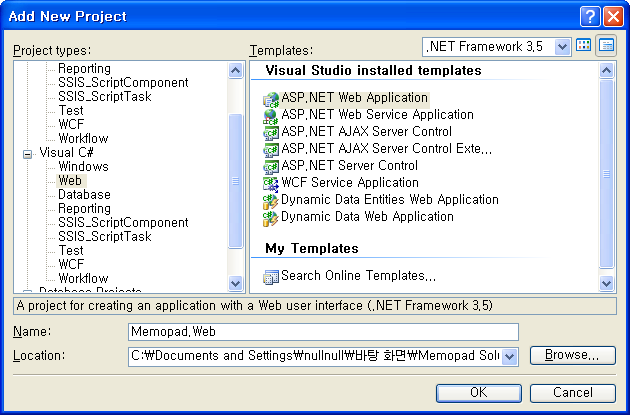Click the Dynamic Data Web Application icon

point(271,218)
